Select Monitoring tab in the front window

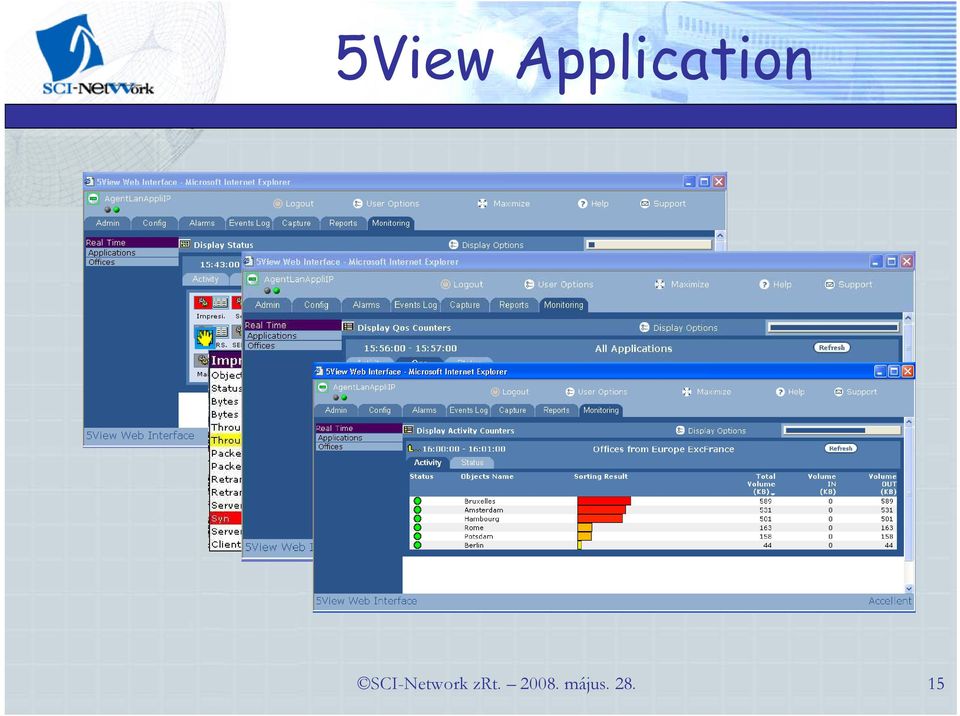tap(601, 410)
